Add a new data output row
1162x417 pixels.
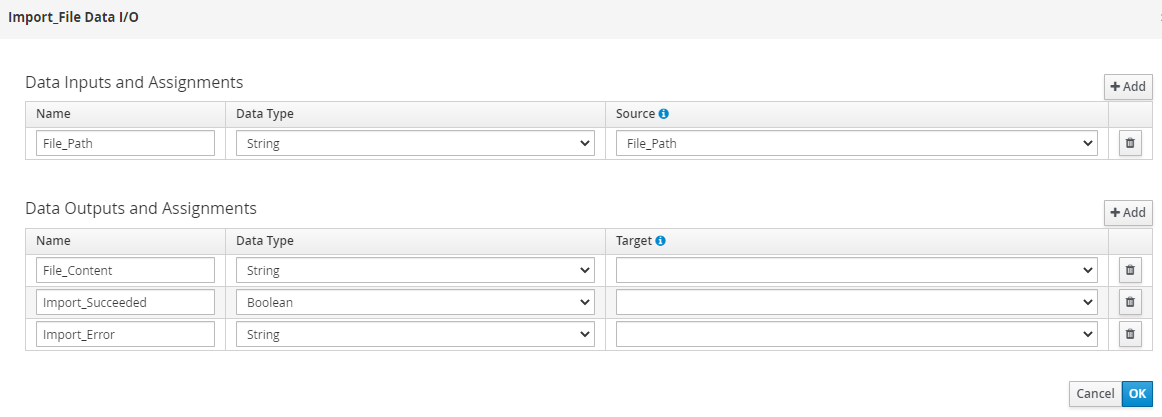[1128, 213]
